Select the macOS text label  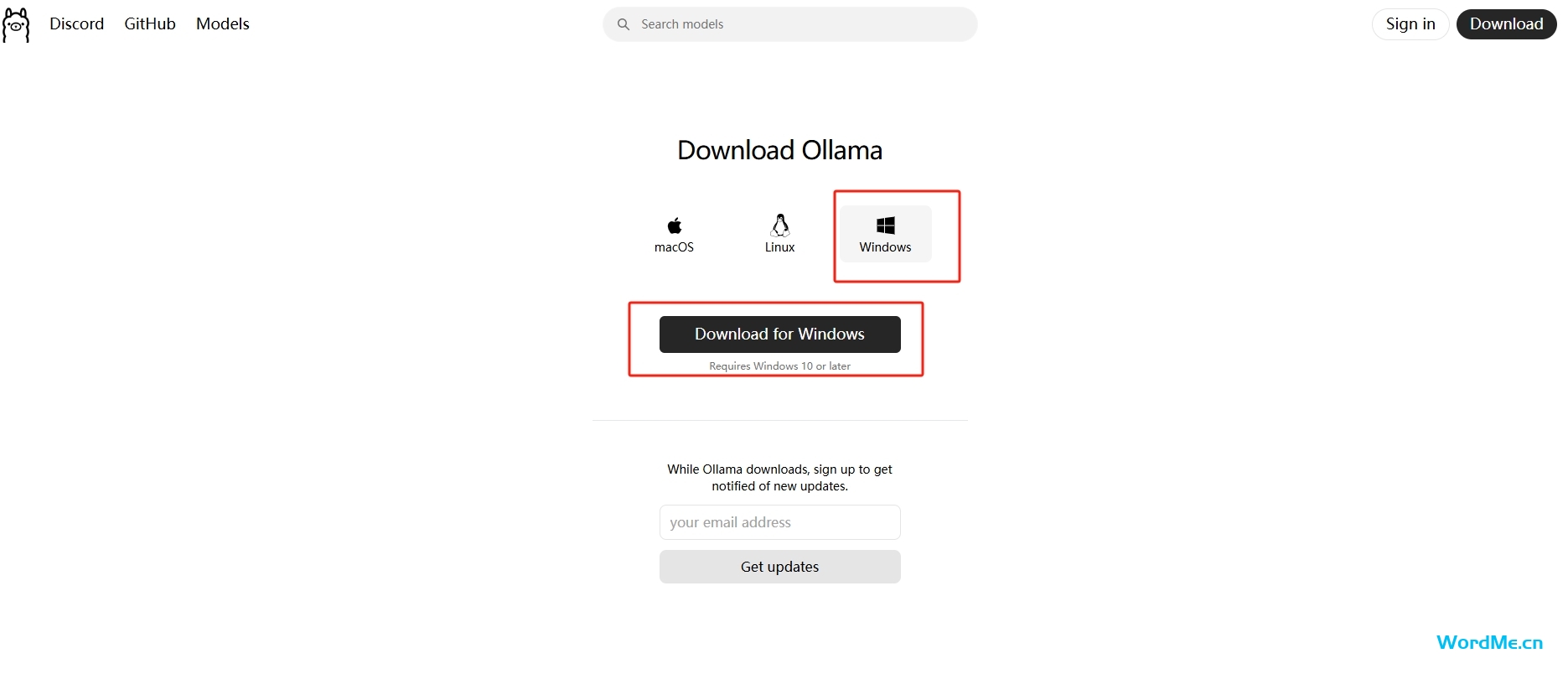pyautogui.click(x=675, y=247)
